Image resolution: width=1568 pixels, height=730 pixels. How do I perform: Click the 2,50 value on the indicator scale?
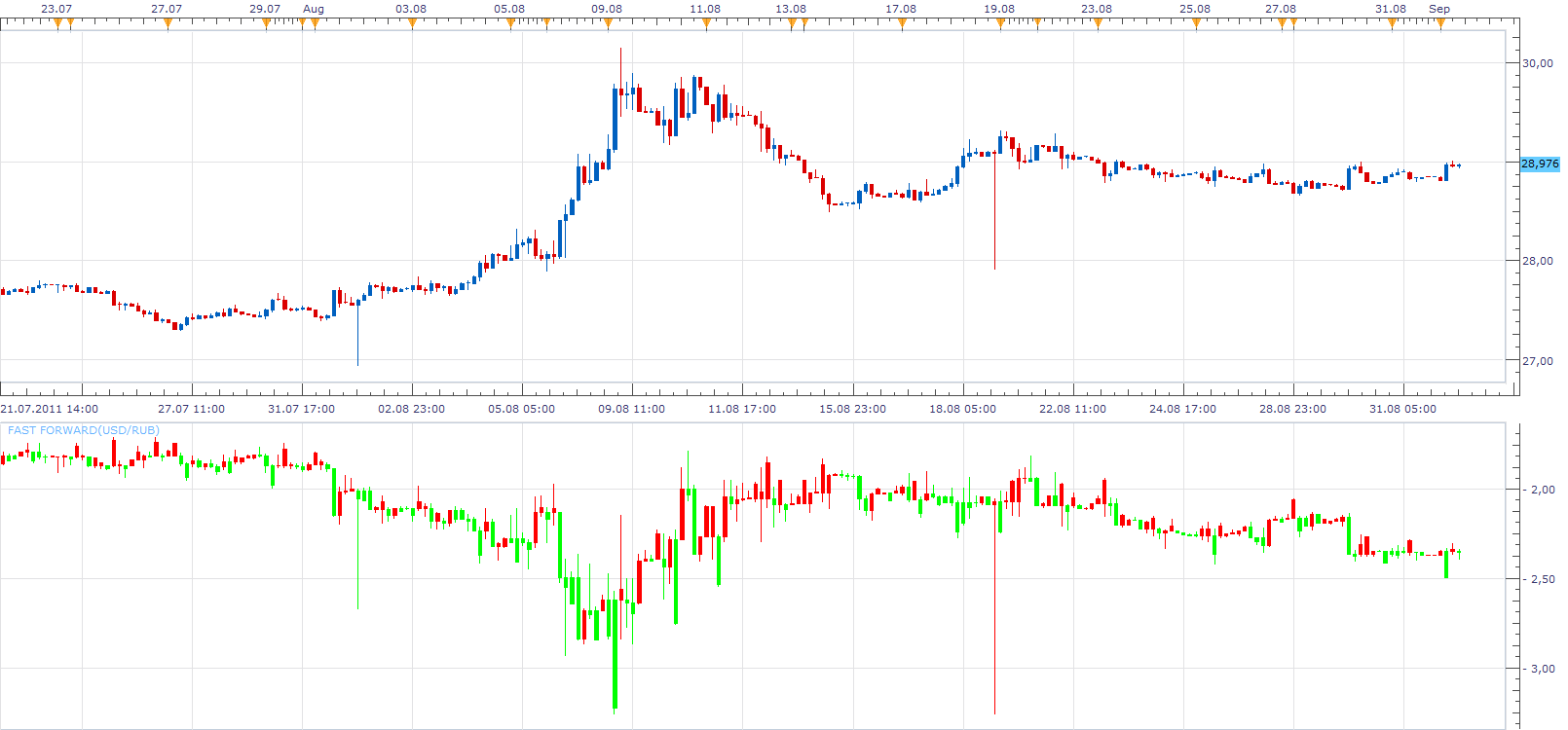pyautogui.click(x=1543, y=579)
